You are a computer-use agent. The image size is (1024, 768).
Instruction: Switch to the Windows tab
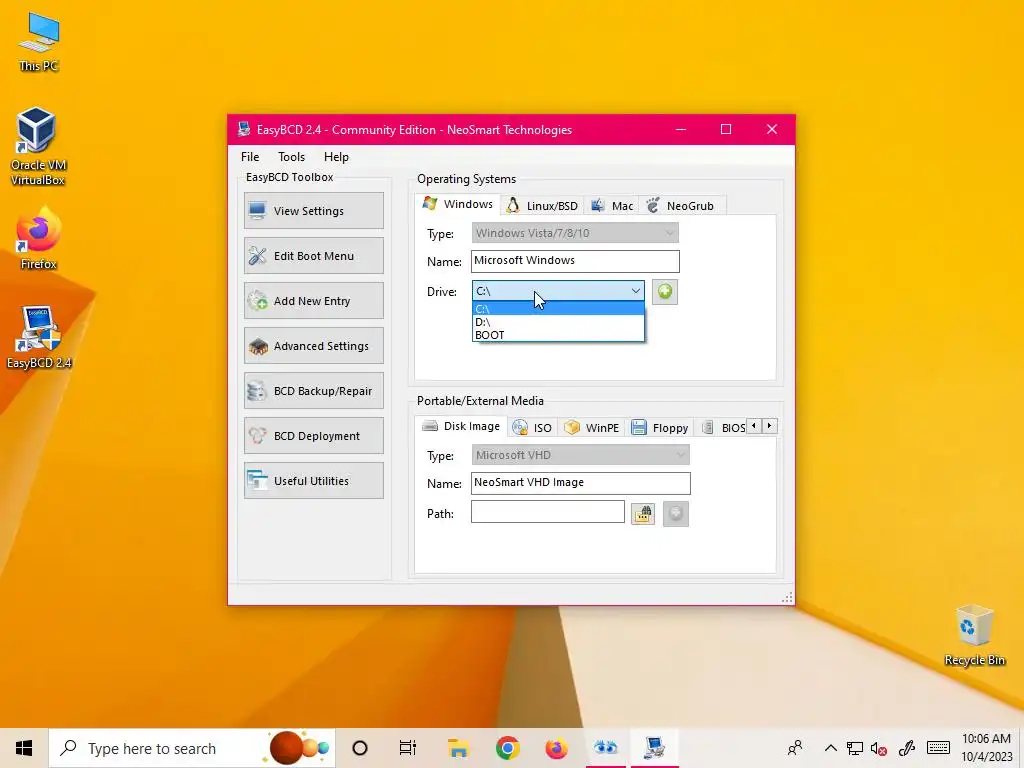(458, 204)
